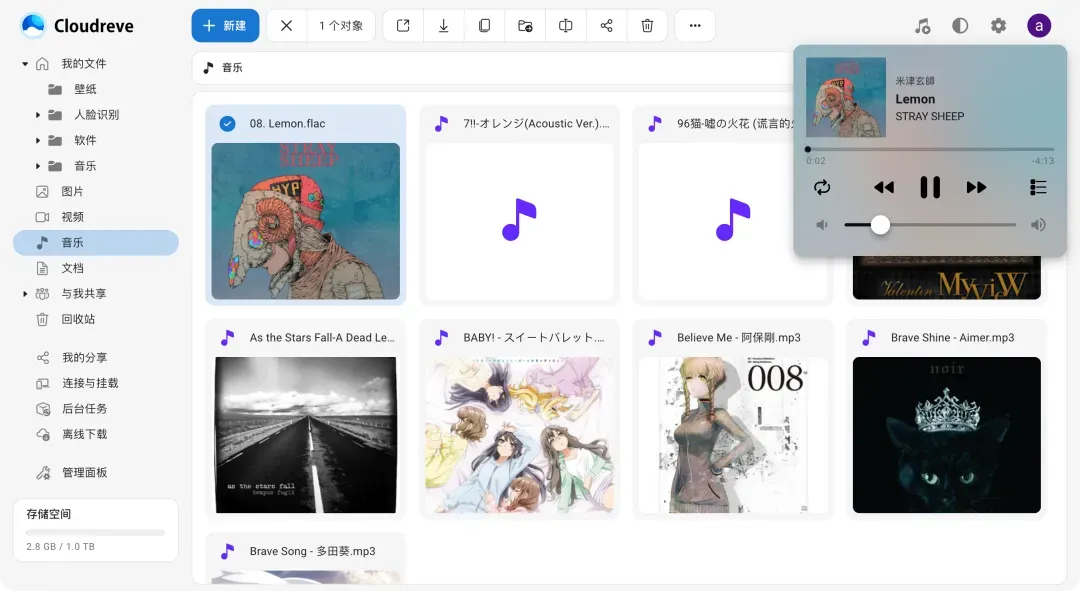This screenshot has width=1080, height=591.
Task: Click the playlist icon in the player
Action: pyautogui.click(x=1038, y=187)
